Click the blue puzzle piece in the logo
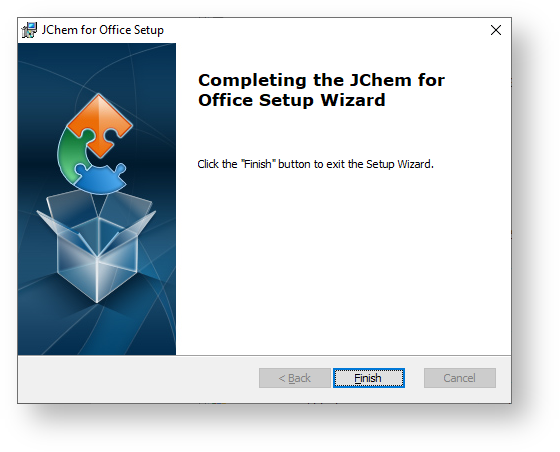This screenshot has height=452, width=560. pyautogui.click(x=101, y=179)
